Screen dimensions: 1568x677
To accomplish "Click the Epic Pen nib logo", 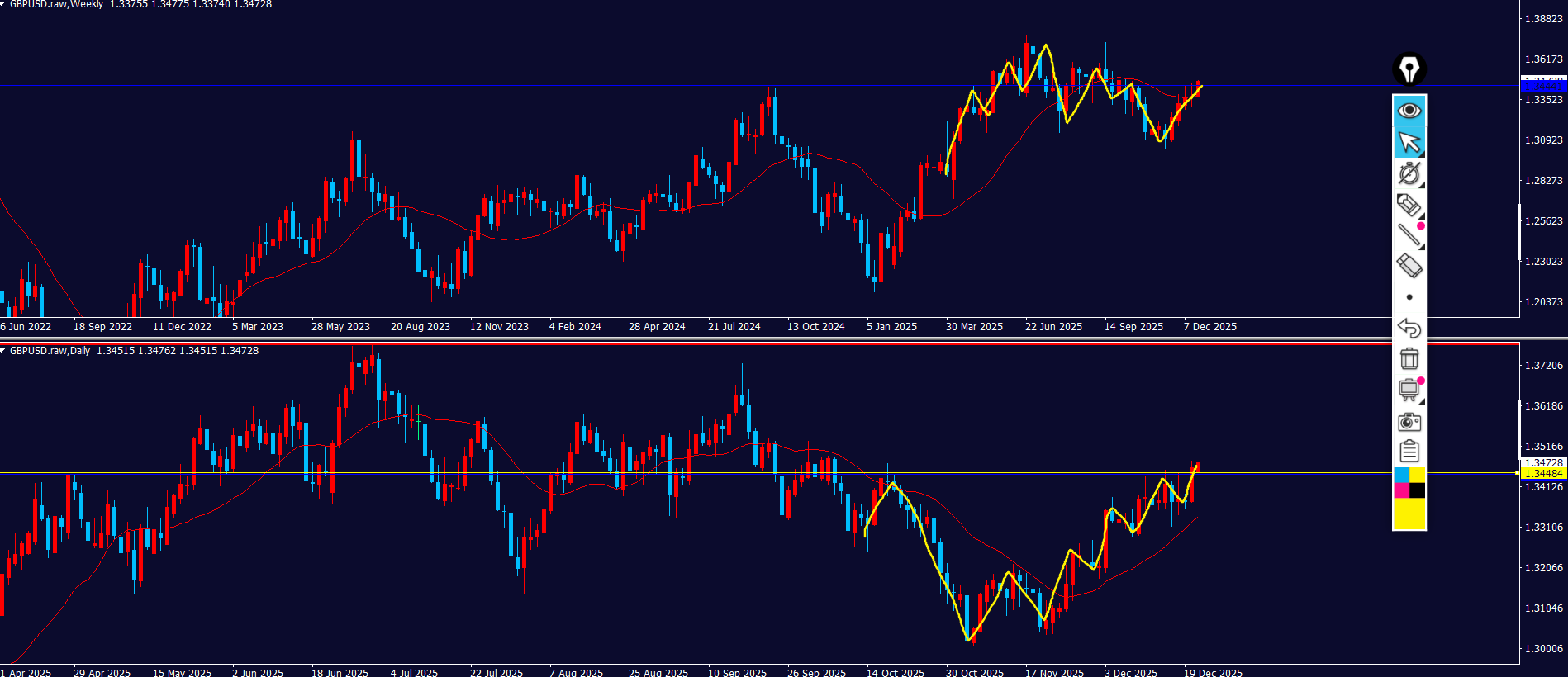I will click(1409, 69).
